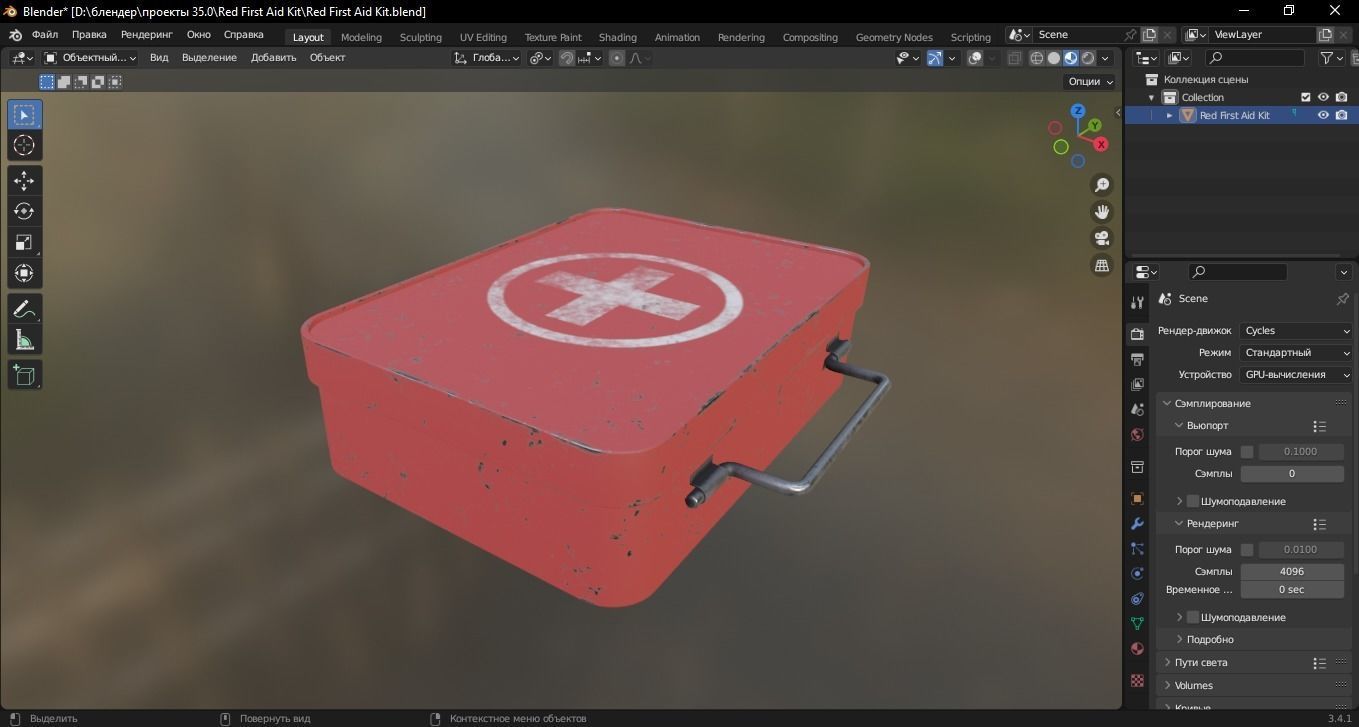Toggle camera view with the camera icon

click(x=1102, y=238)
